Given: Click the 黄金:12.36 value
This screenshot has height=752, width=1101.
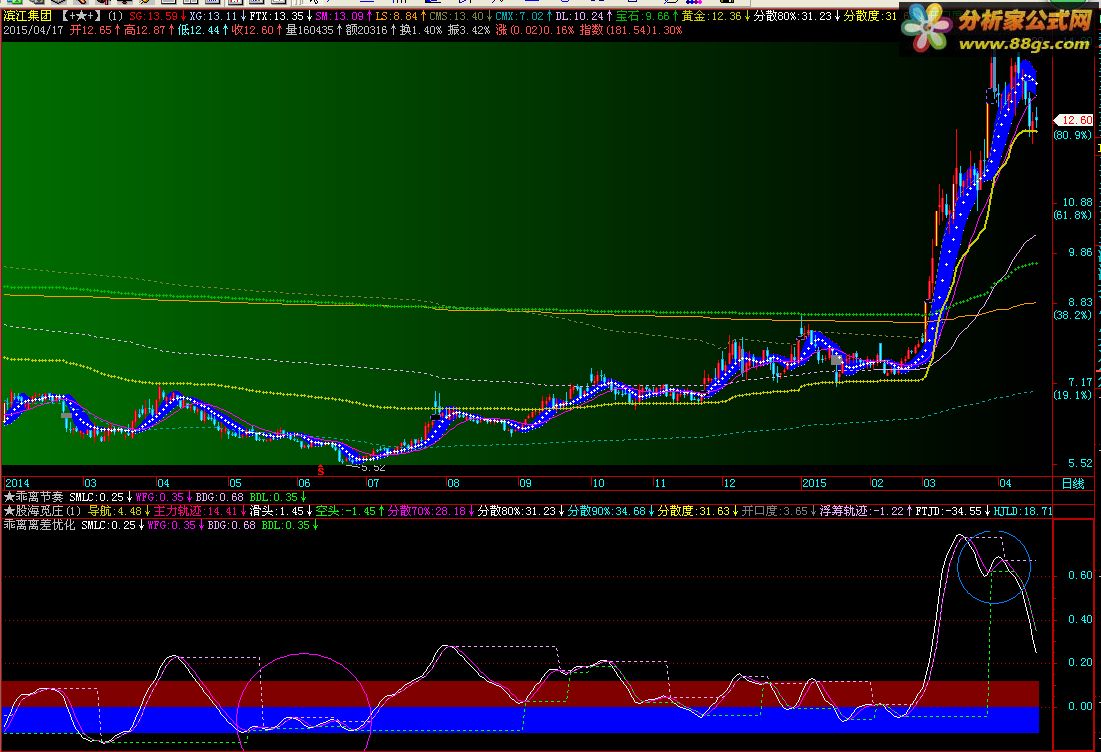Looking at the screenshot, I should (x=711, y=15).
